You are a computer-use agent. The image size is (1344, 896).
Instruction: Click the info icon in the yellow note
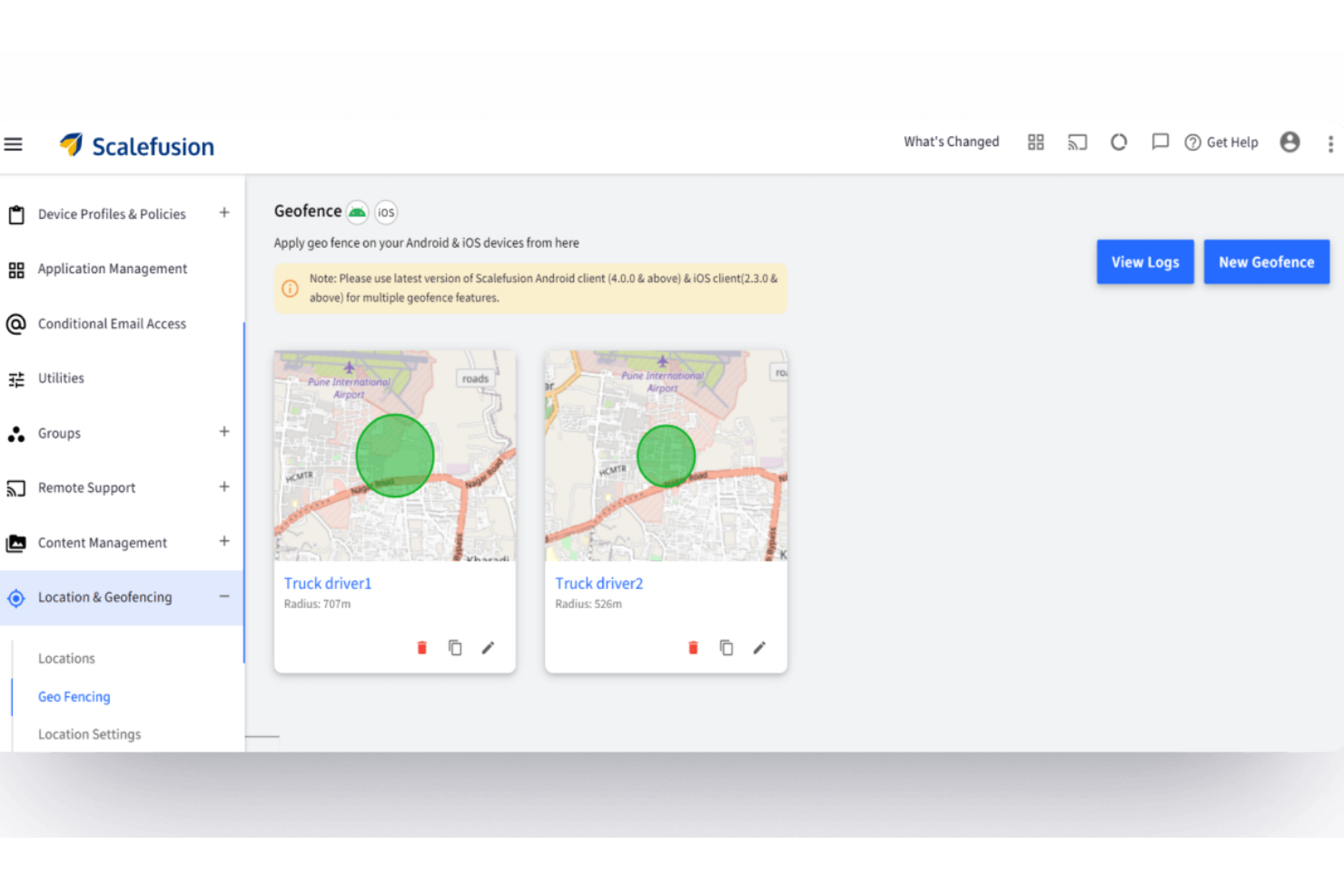coord(290,289)
